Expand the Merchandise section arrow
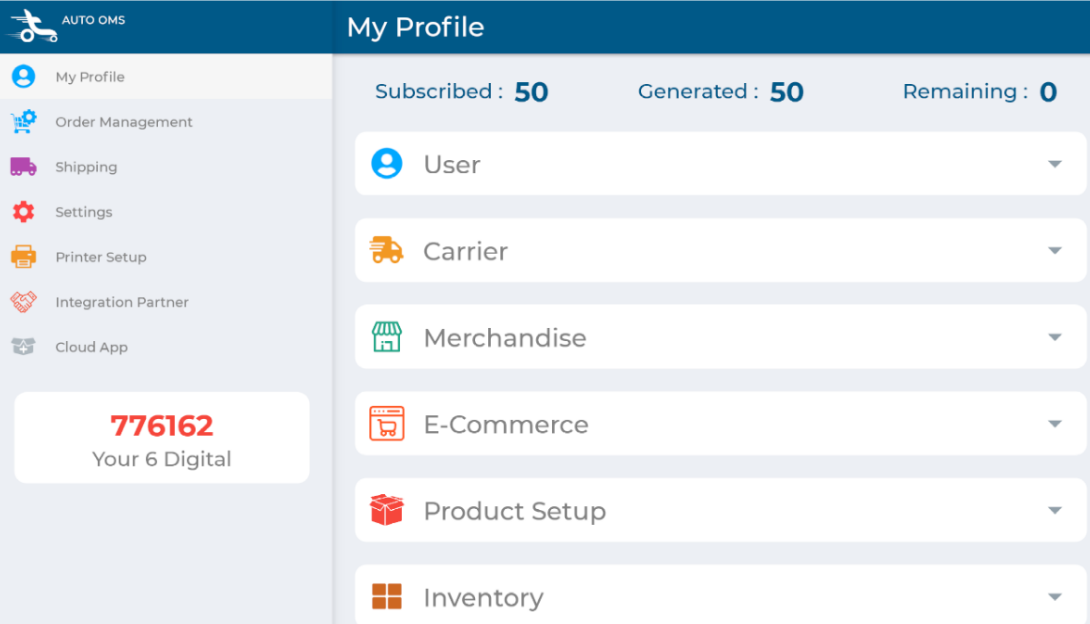The height and width of the screenshot is (624, 1090). (1054, 337)
